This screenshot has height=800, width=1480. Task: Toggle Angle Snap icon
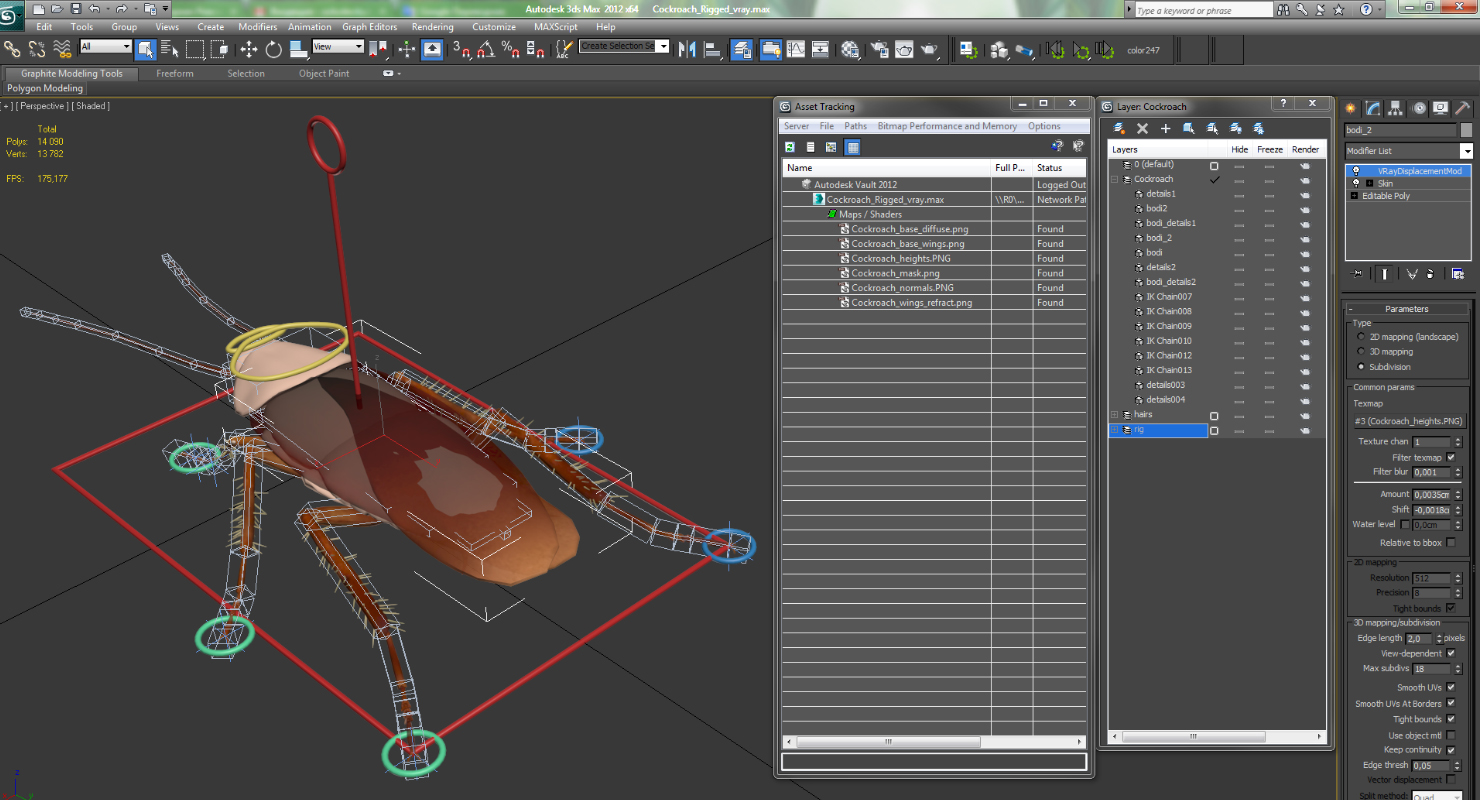tap(485, 48)
